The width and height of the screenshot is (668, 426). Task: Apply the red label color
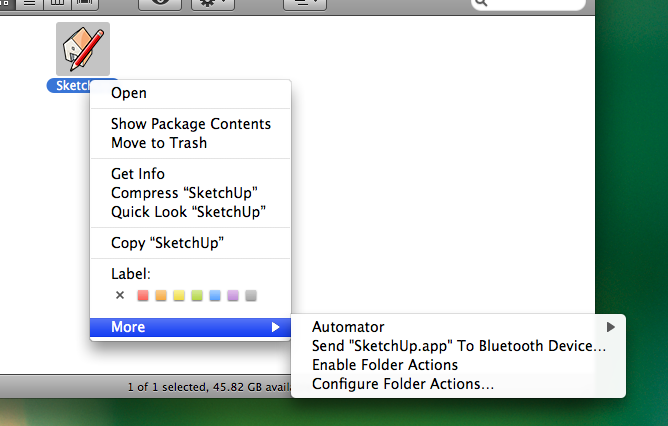143,295
